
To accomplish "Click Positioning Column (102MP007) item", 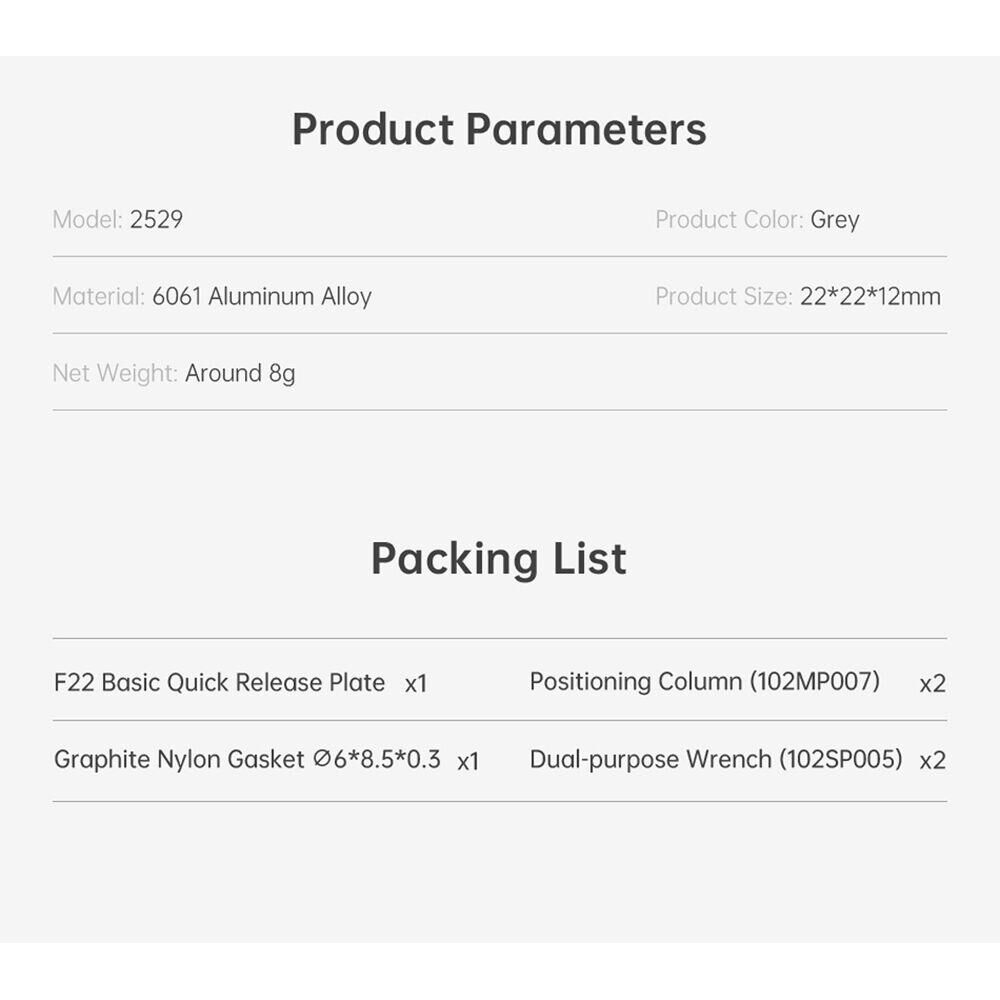I will click(705, 682).
